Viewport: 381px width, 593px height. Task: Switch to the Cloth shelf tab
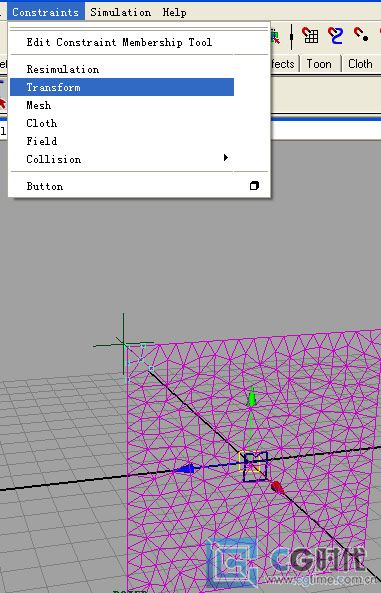tap(360, 64)
